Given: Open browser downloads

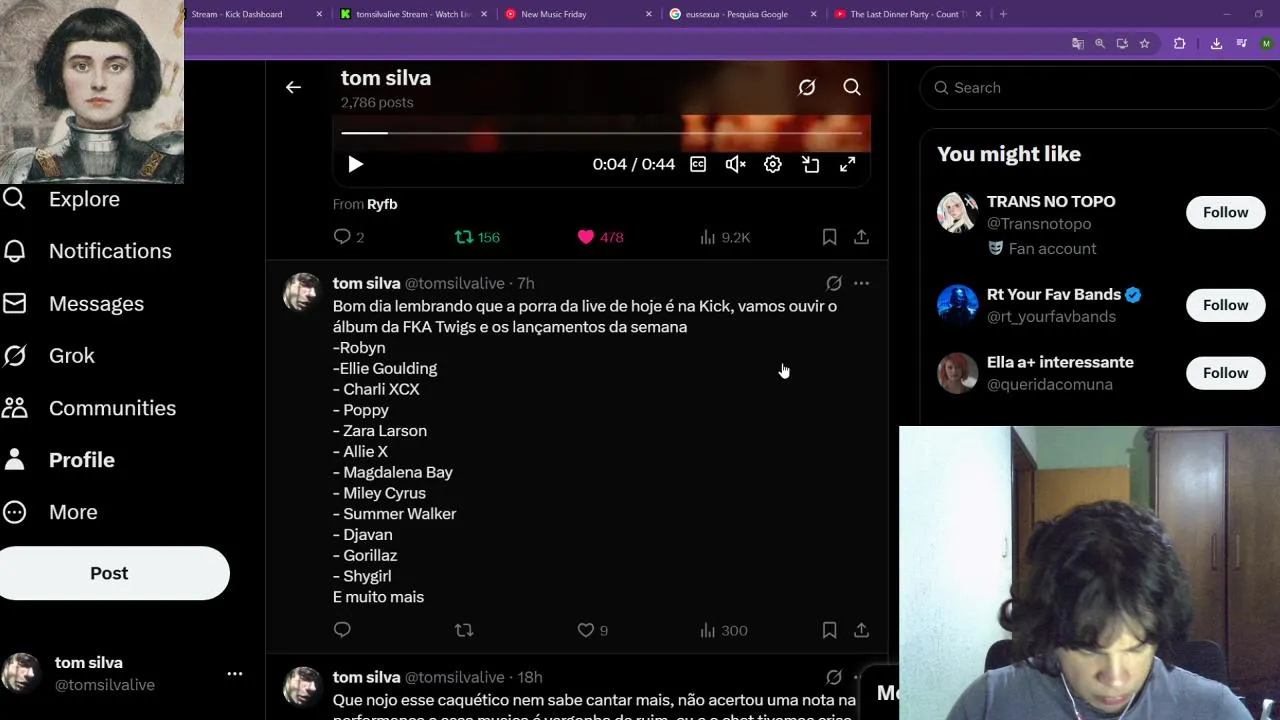Looking at the screenshot, I should point(1216,43).
